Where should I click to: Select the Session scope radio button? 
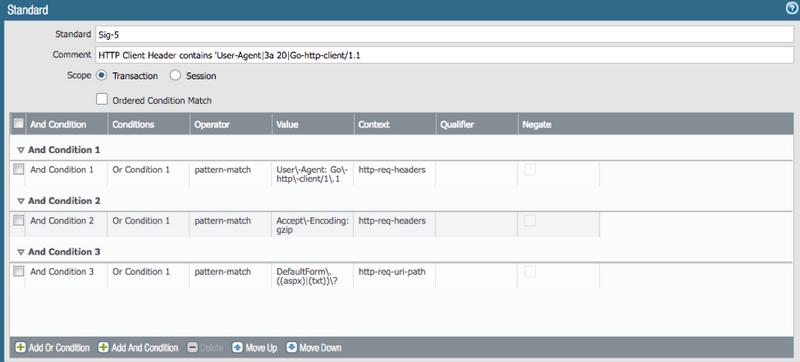(175, 75)
